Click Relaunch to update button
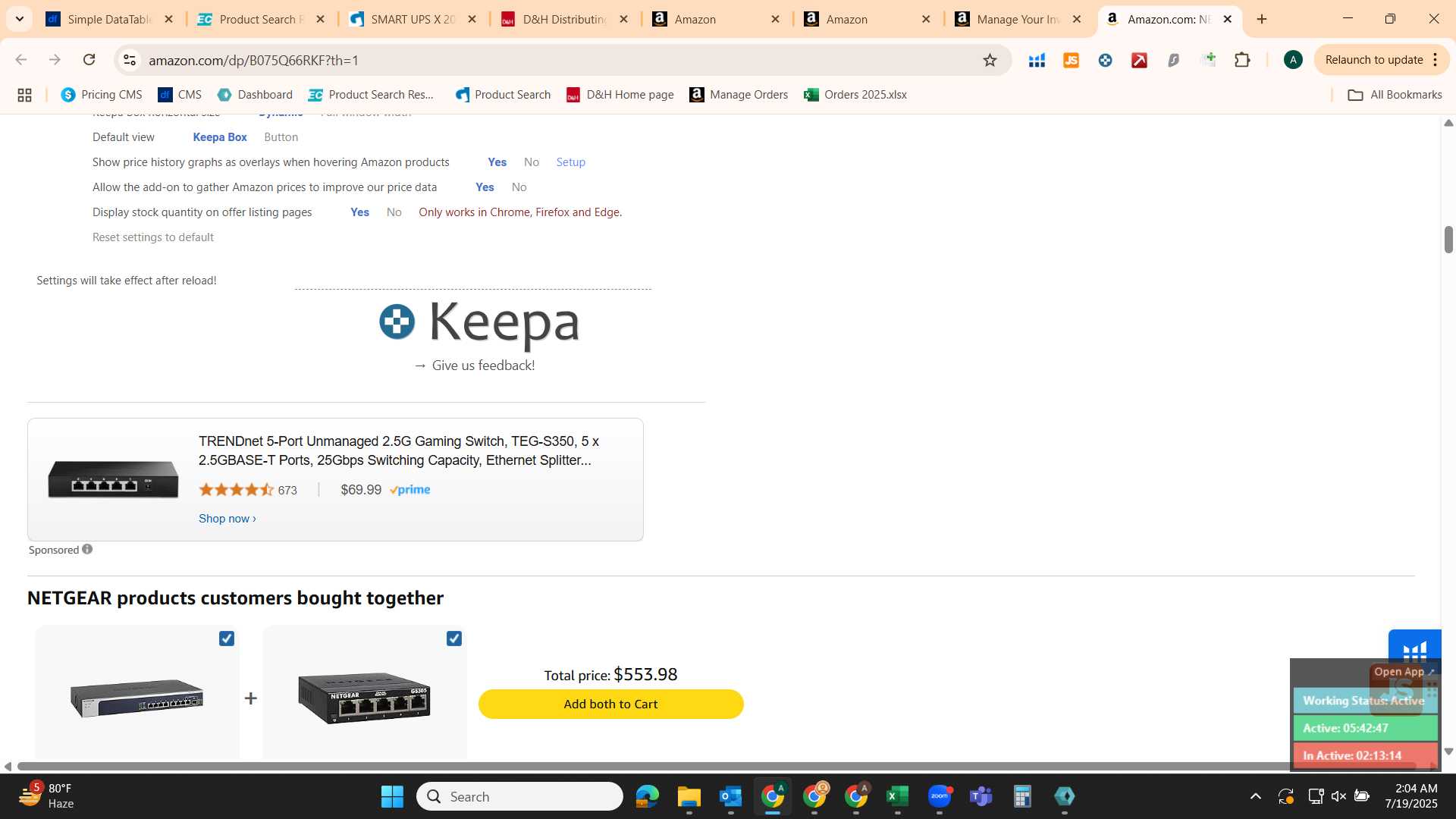This screenshot has width=1456, height=819. coord(1374,60)
